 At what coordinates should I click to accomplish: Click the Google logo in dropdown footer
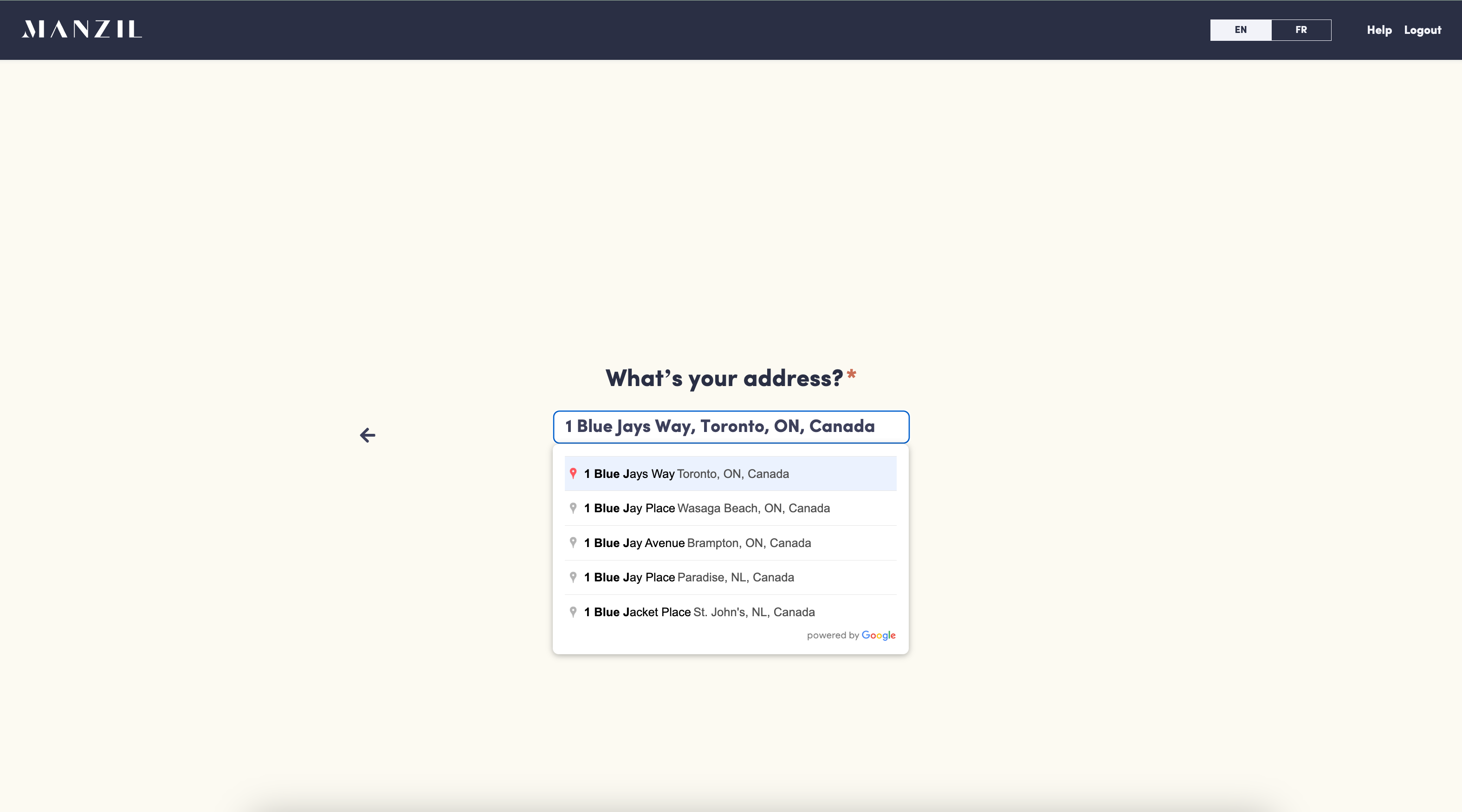[878, 635]
